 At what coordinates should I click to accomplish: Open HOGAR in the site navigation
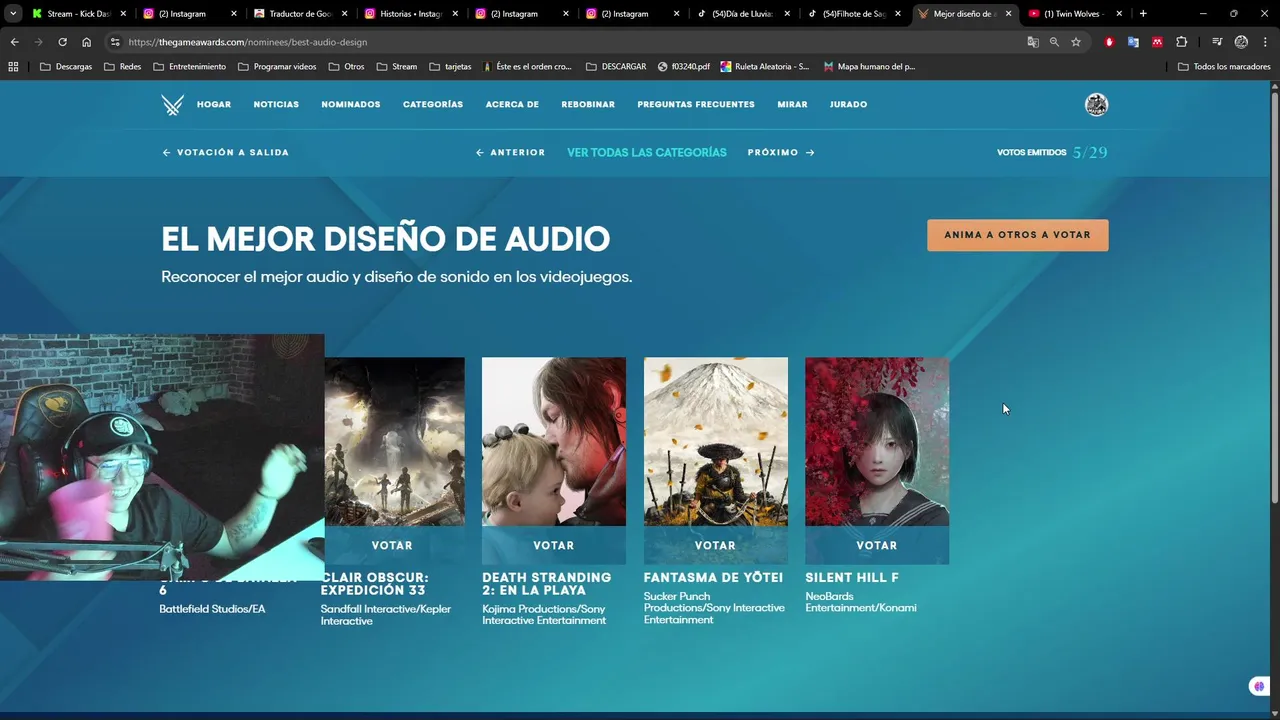tap(214, 105)
